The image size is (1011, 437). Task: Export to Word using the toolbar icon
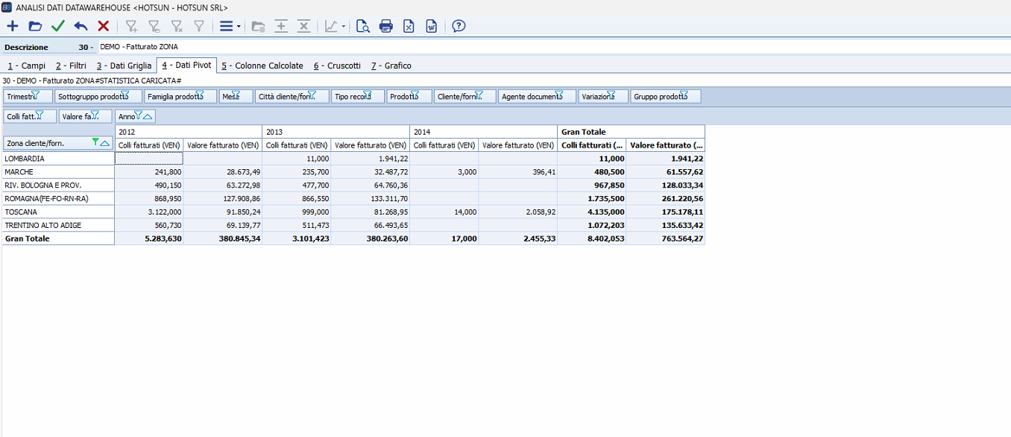click(x=432, y=26)
